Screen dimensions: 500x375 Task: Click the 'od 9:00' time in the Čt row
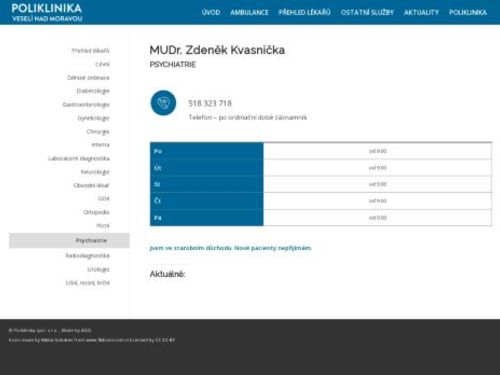pos(377,201)
